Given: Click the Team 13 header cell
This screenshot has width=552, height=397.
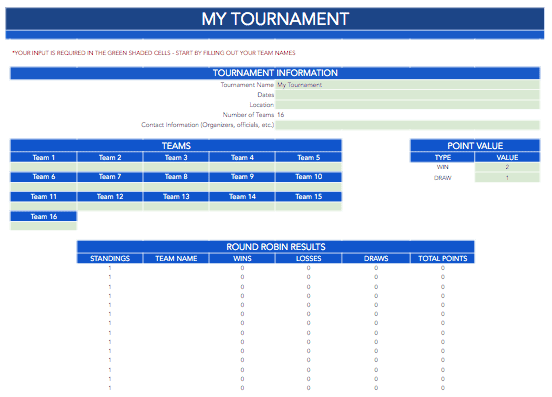Looking at the screenshot, I should coord(176,196).
